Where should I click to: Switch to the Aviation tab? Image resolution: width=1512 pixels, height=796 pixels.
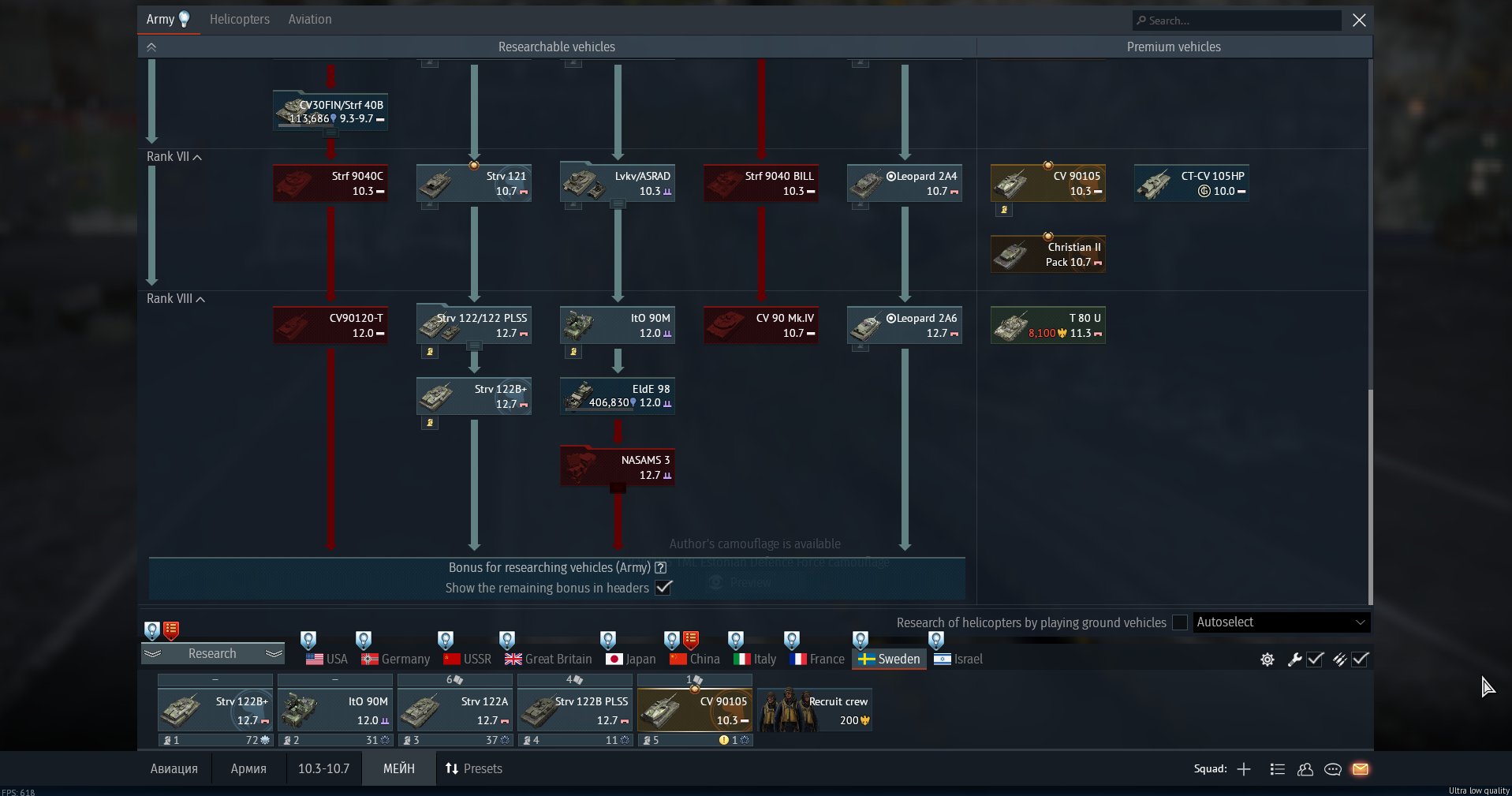pyautogui.click(x=310, y=20)
